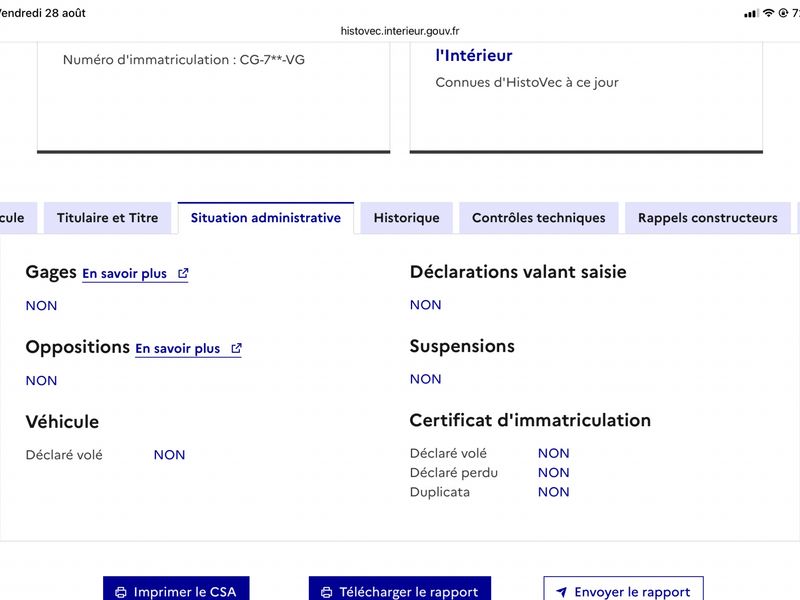Tap the cellular signal bars icon
Viewport: 800px width, 600px height.
[751, 13]
